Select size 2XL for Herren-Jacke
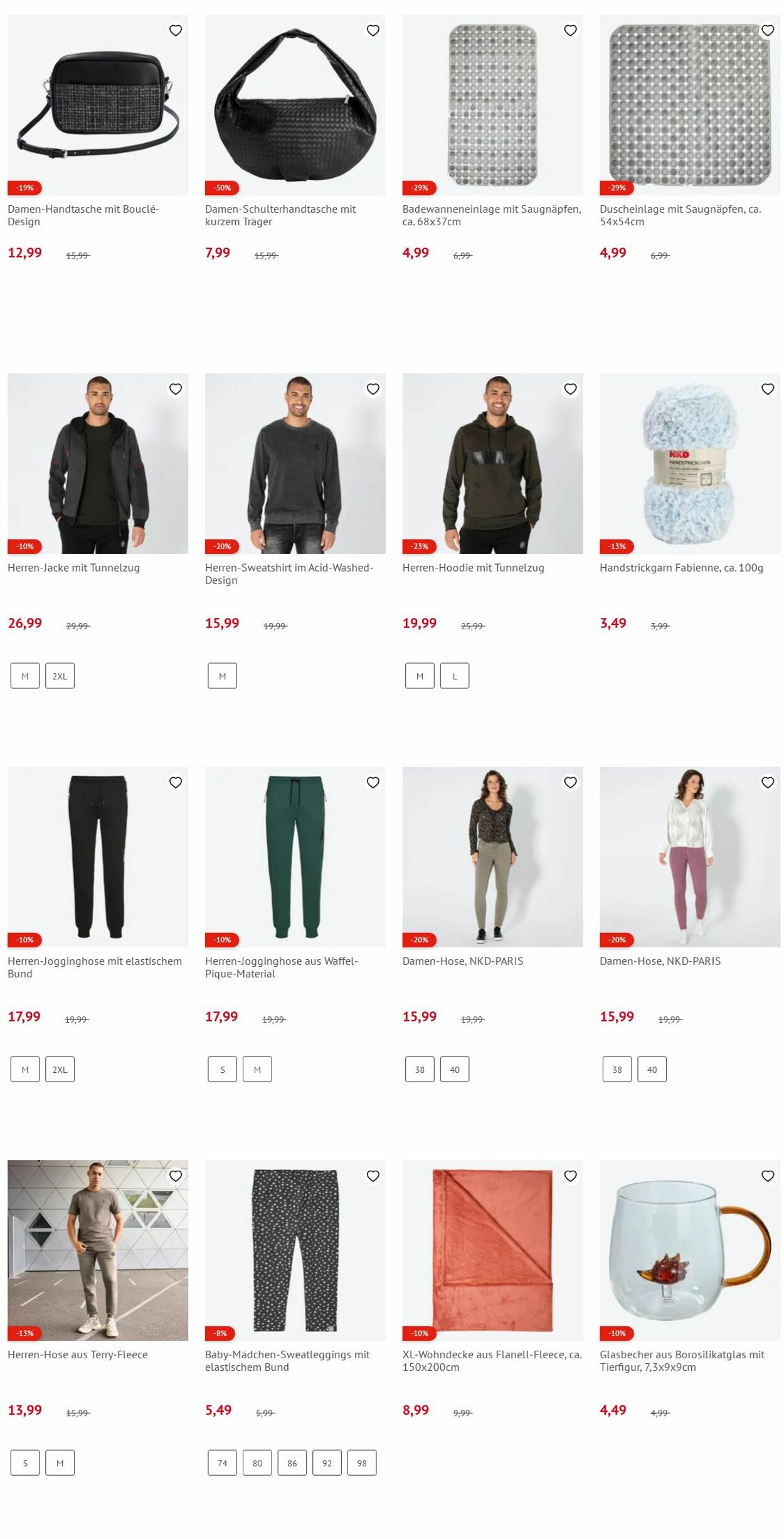Viewport: 784px width, 1539px height. [60, 676]
